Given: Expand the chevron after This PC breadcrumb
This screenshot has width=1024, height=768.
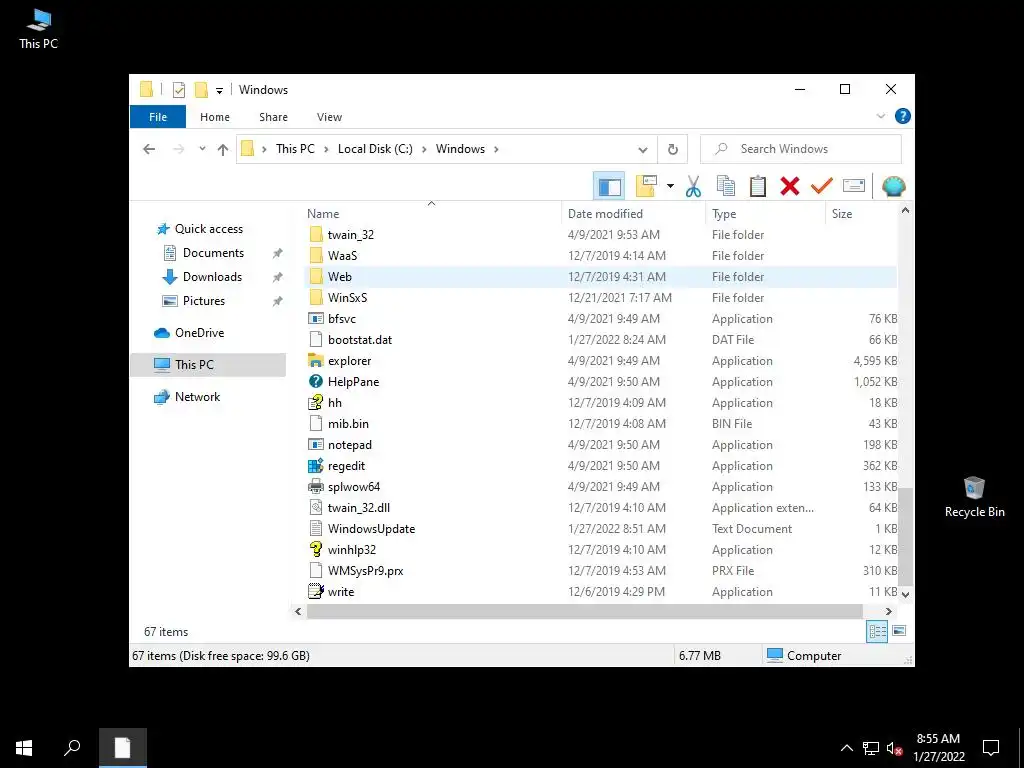Looking at the screenshot, I should (326, 150).
